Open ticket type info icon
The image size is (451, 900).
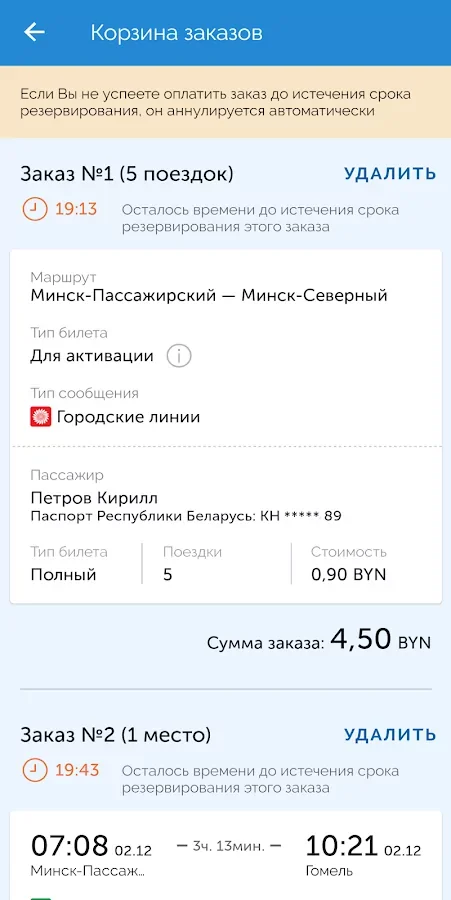pos(178,356)
